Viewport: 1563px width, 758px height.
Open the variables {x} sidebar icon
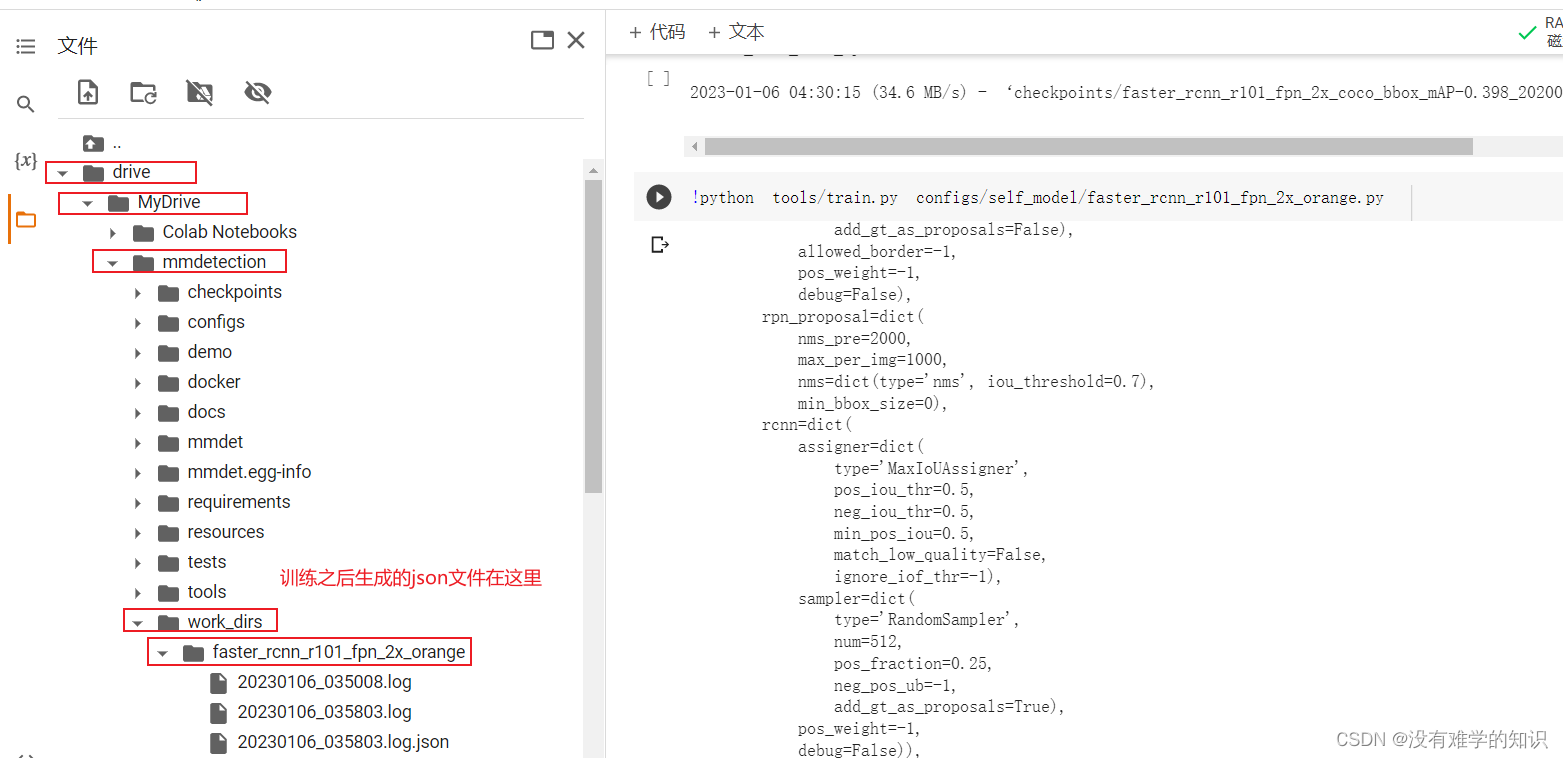click(x=25, y=161)
